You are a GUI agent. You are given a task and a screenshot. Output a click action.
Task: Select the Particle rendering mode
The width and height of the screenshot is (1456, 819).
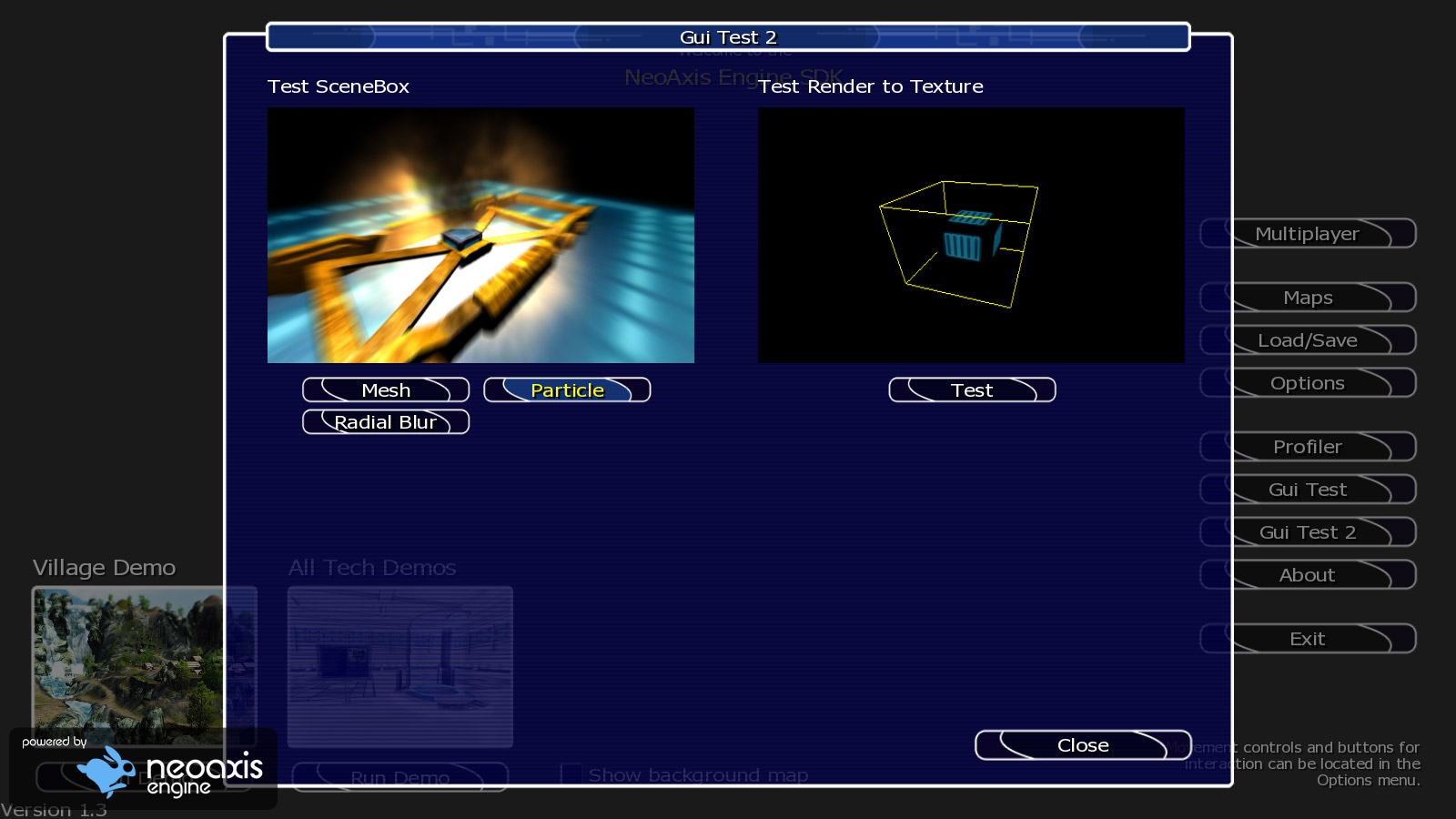(x=567, y=389)
